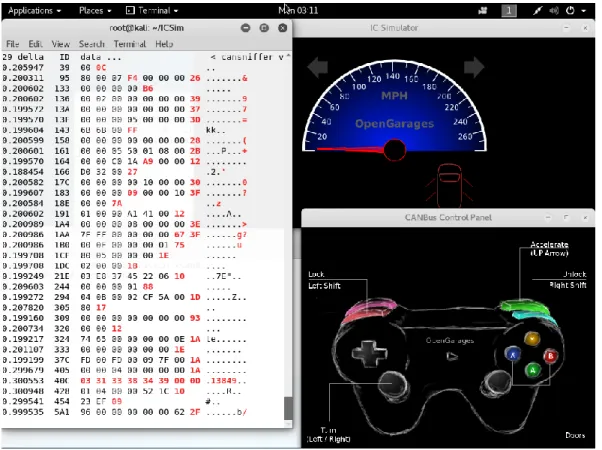This screenshot has height=450, width=602.
Task: Click the root@kali: ~/ICSim title bar
Action: tap(147, 28)
